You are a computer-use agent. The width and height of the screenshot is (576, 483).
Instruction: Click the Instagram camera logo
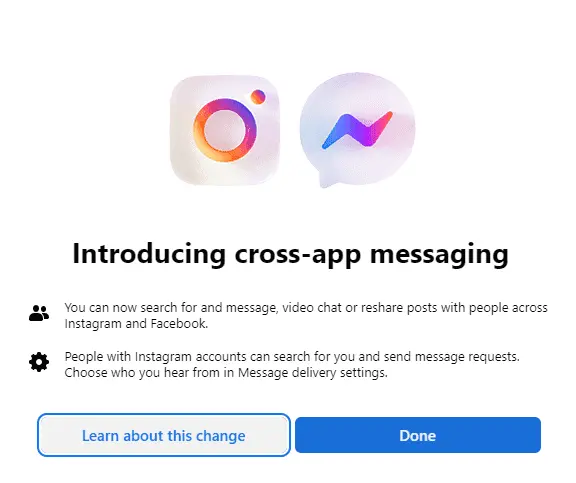pyautogui.click(x=225, y=130)
